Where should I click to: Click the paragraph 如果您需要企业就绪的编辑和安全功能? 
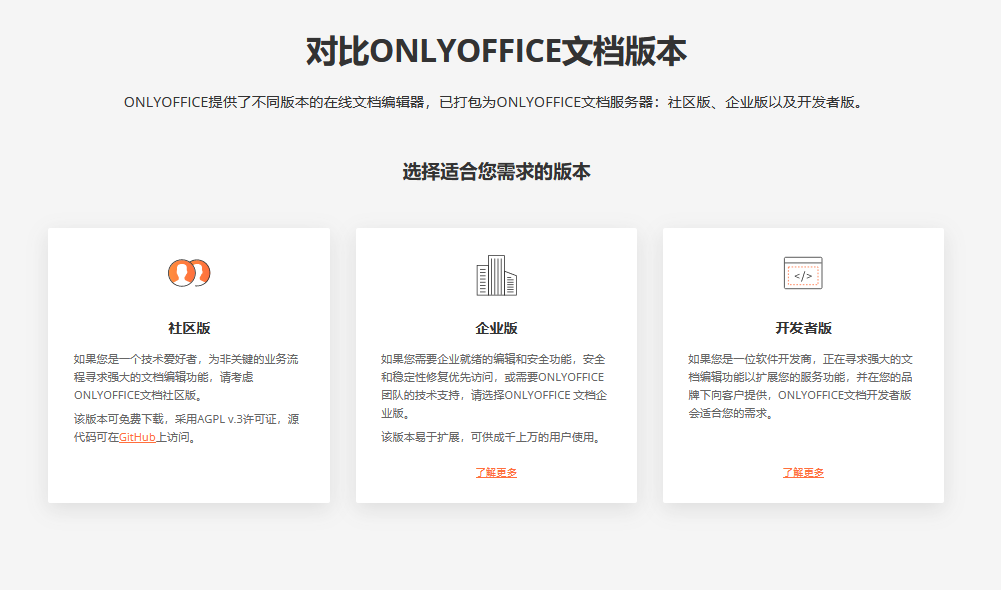[x=494, y=386]
